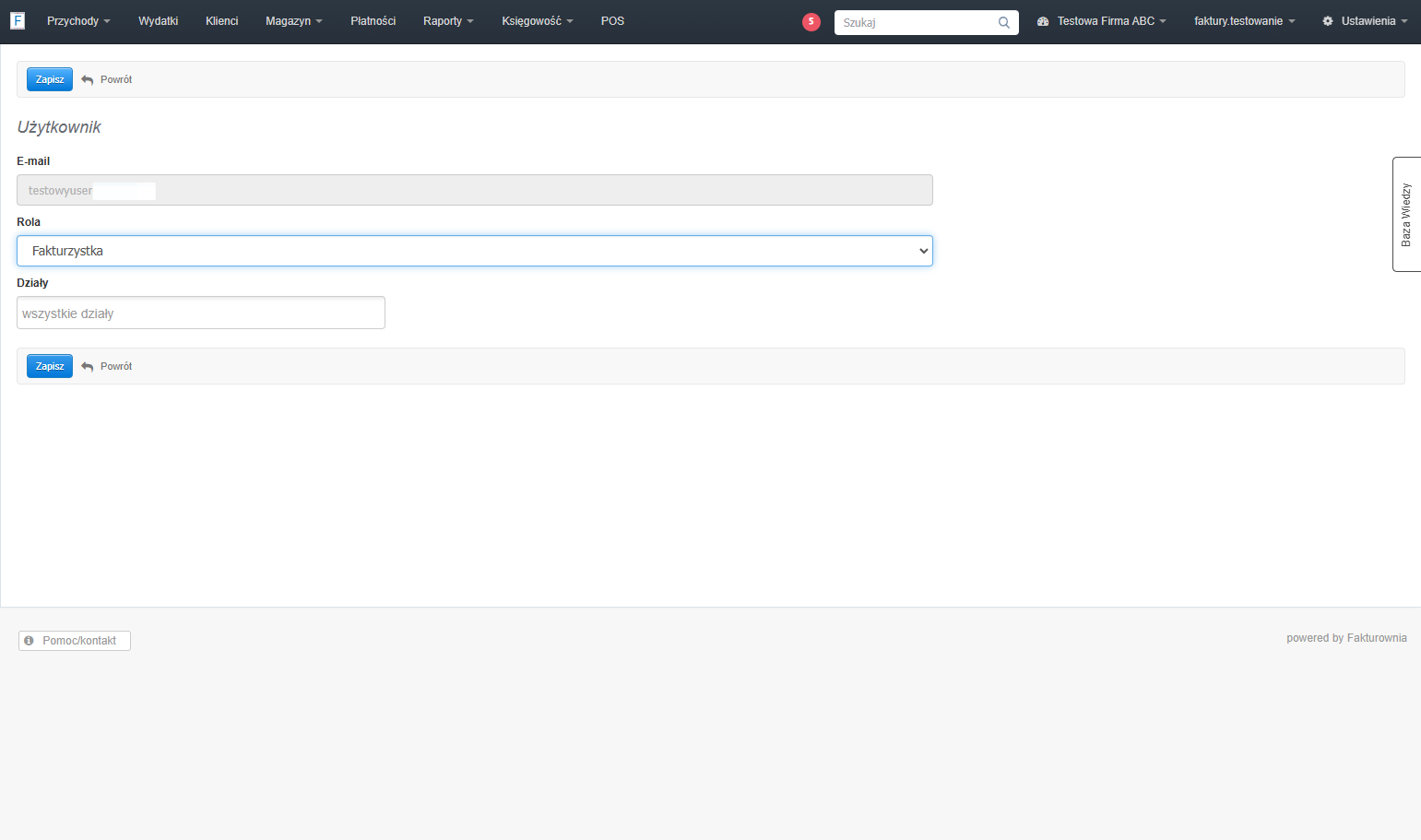Click the gear icon next to Ustawienia
Viewport: 1421px width, 840px height.
[x=1328, y=21]
